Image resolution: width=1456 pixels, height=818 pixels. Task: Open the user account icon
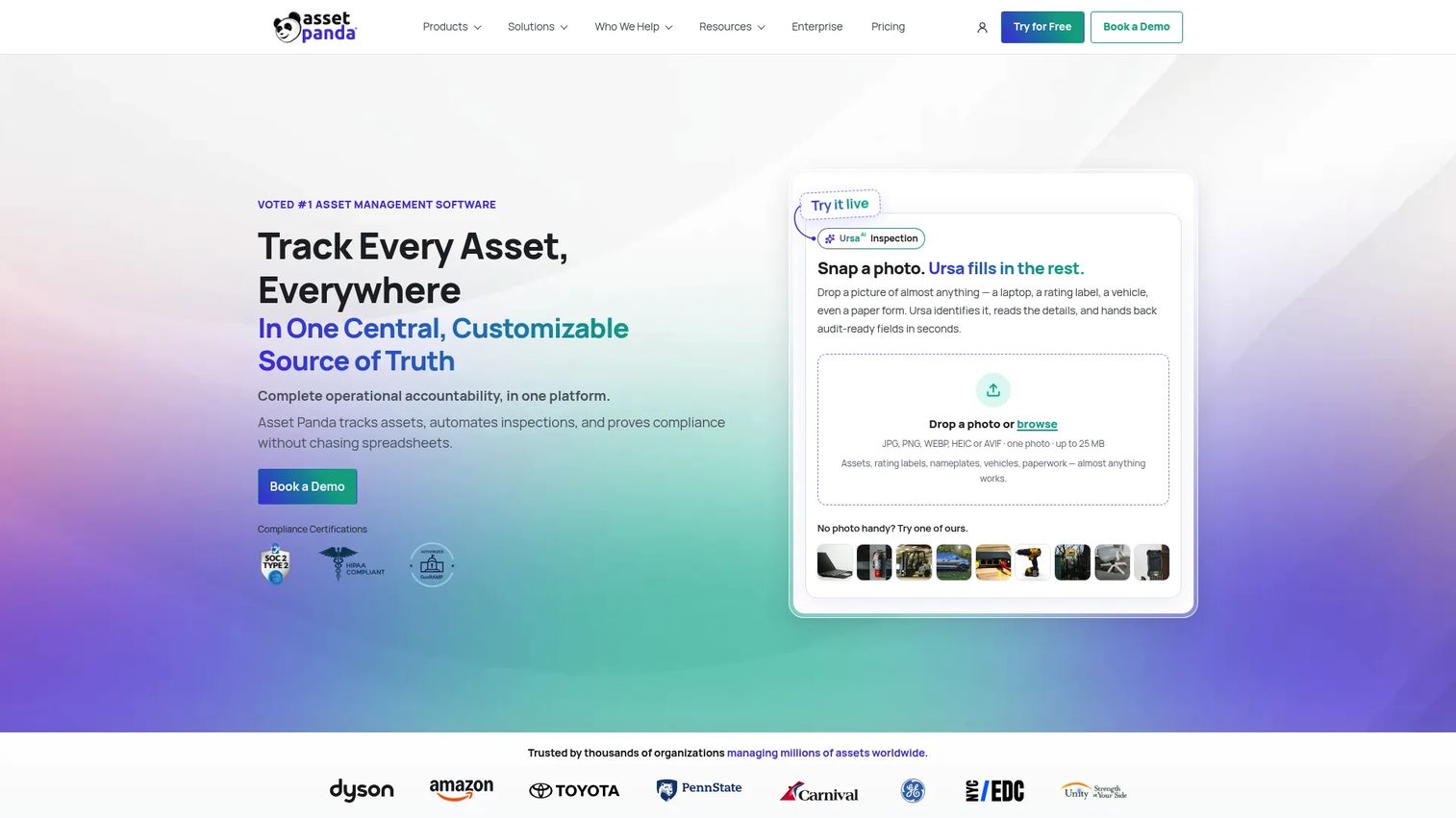tap(982, 28)
